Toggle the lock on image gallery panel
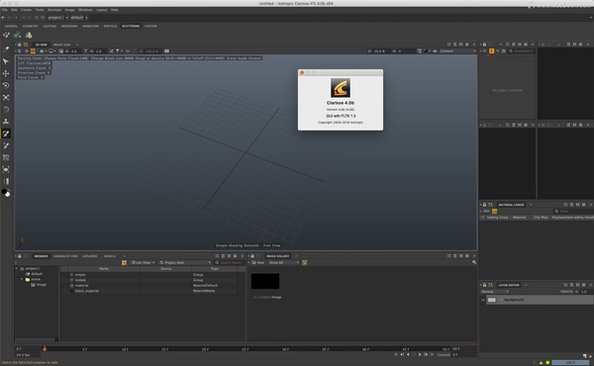 coord(253,256)
